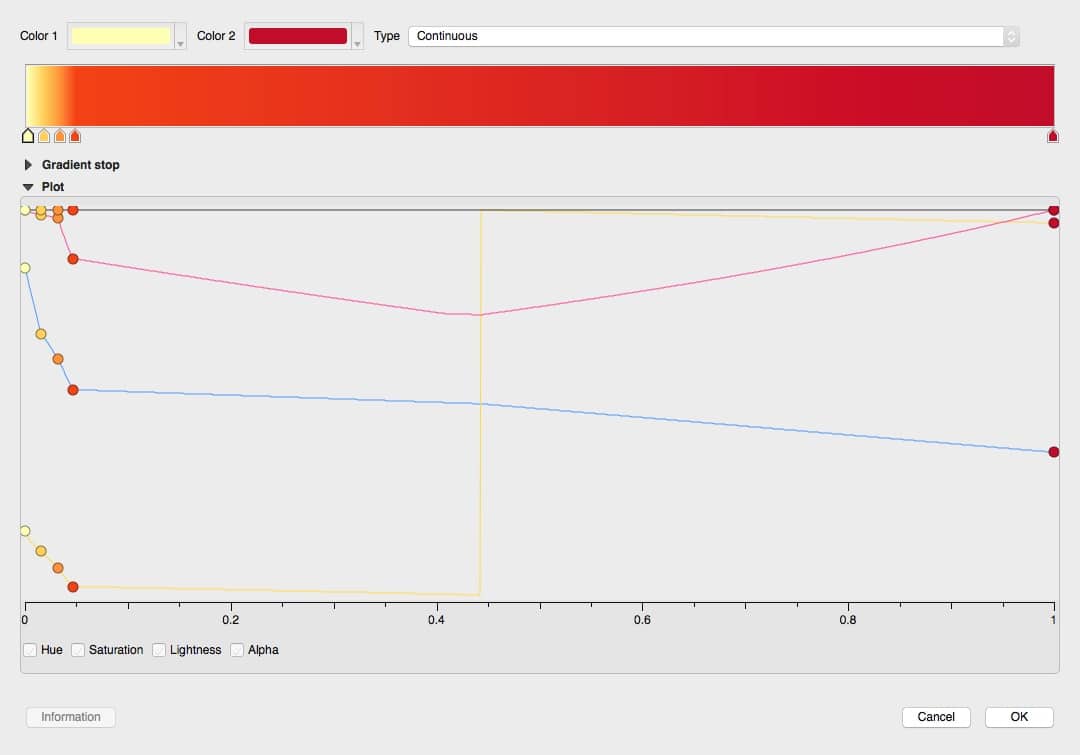This screenshot has width=1080, height=755.
Task: Select the red-orange point on the pink saturation curve
Action: pyautogui.click(x=73, y=259)
